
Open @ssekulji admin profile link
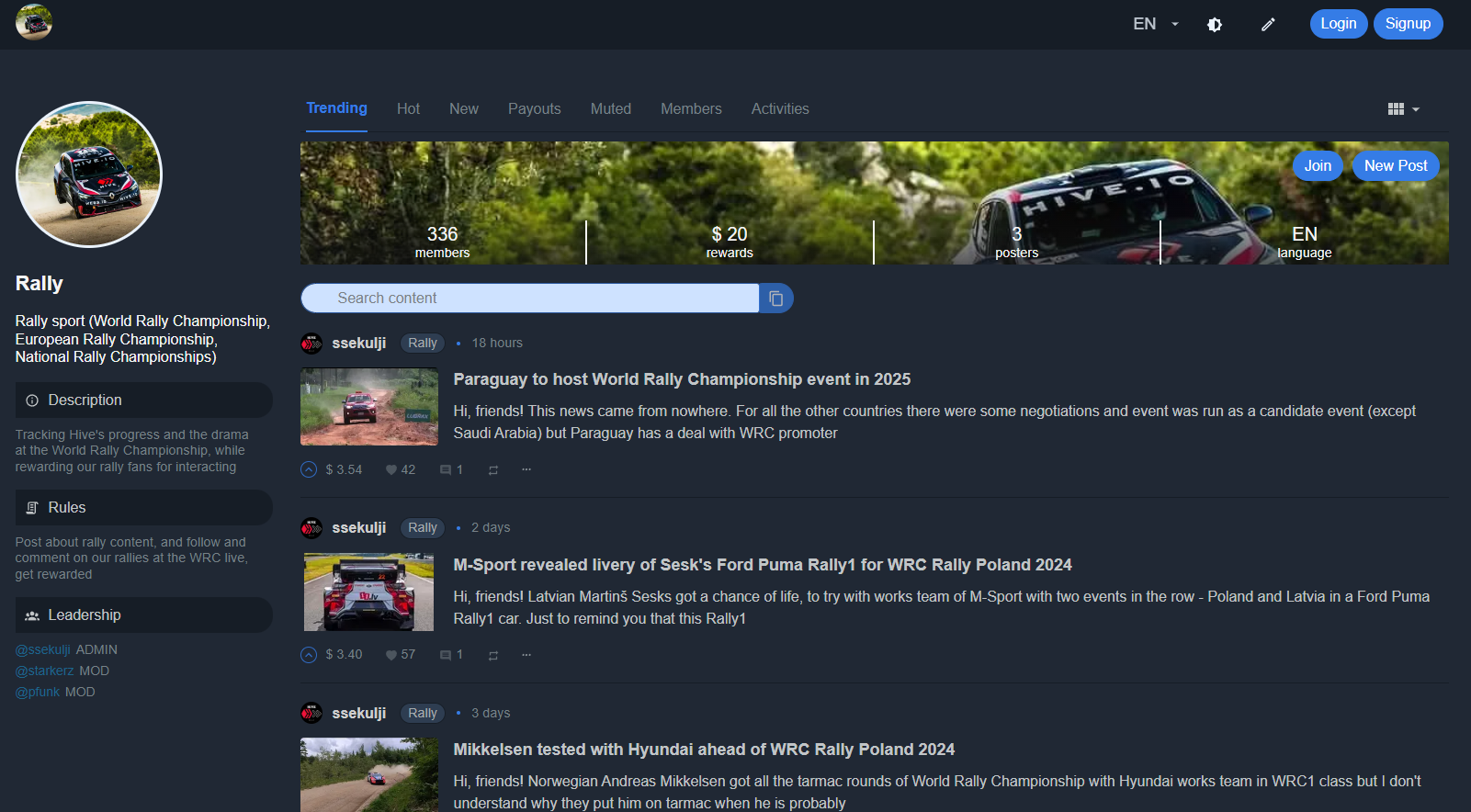coord(43,649)
